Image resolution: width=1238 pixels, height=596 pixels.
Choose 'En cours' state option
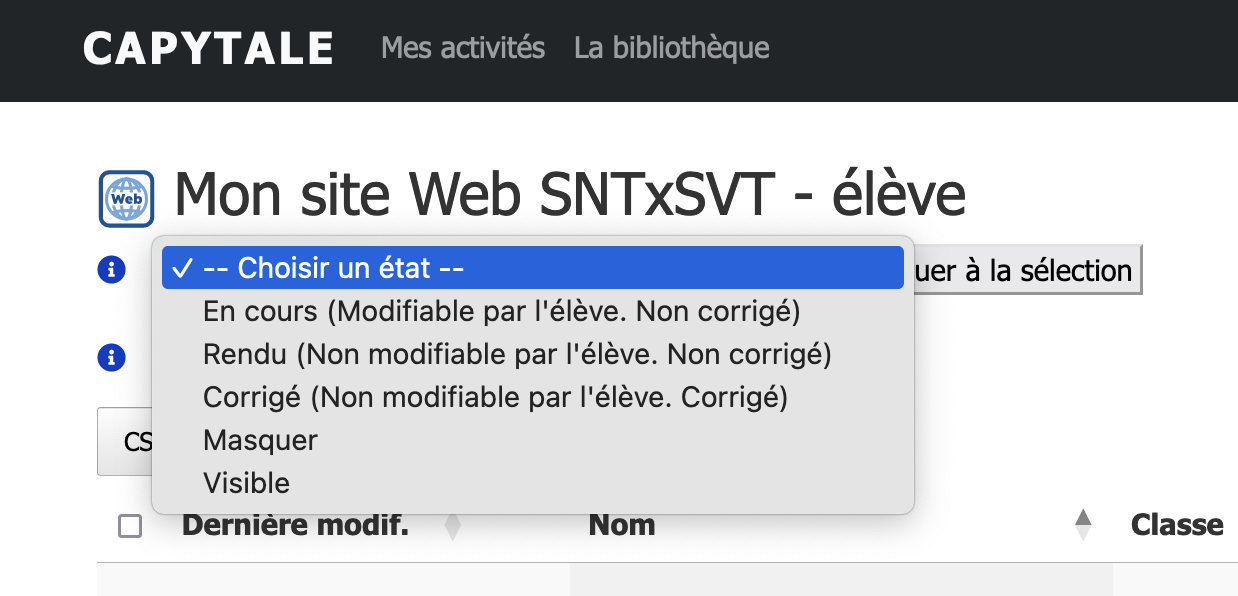click(x=502, y=312)
